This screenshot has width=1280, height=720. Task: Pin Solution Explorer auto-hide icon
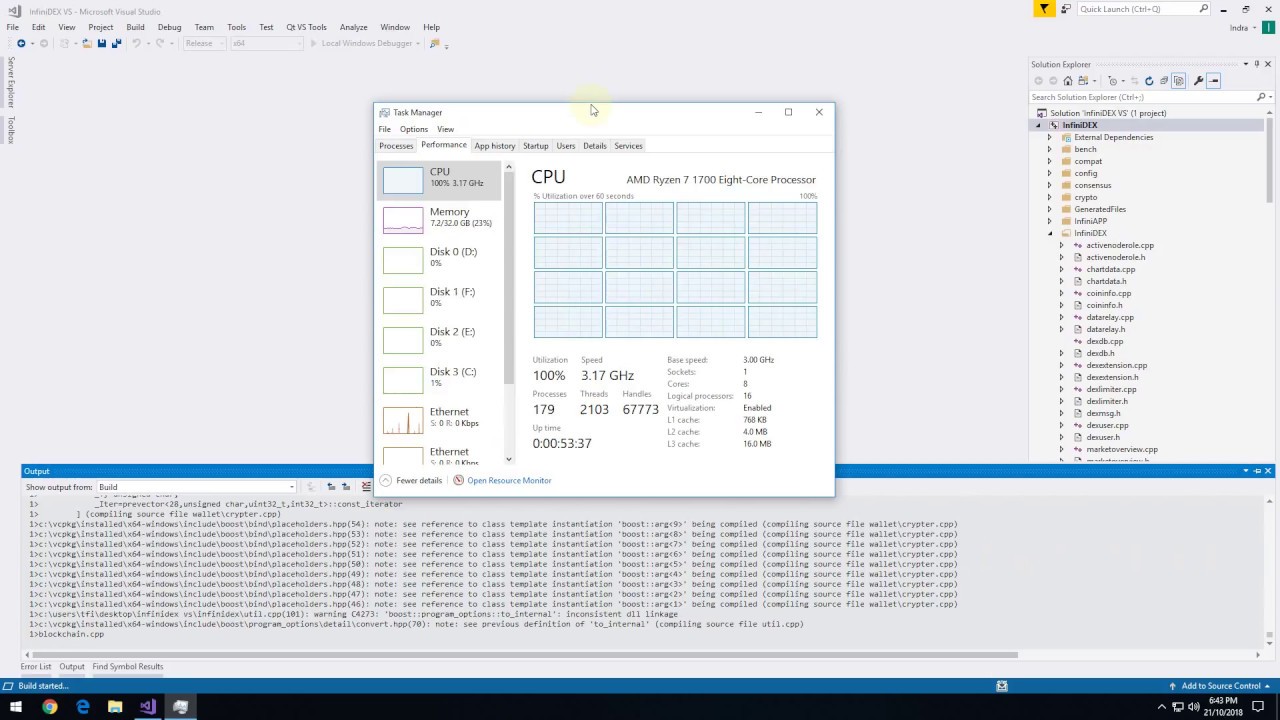pyautogui.click(x=1257, y=64)
